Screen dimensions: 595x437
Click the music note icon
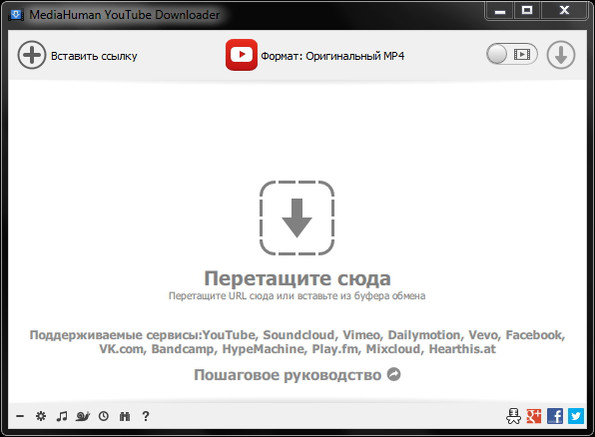[x=62, y=416]
